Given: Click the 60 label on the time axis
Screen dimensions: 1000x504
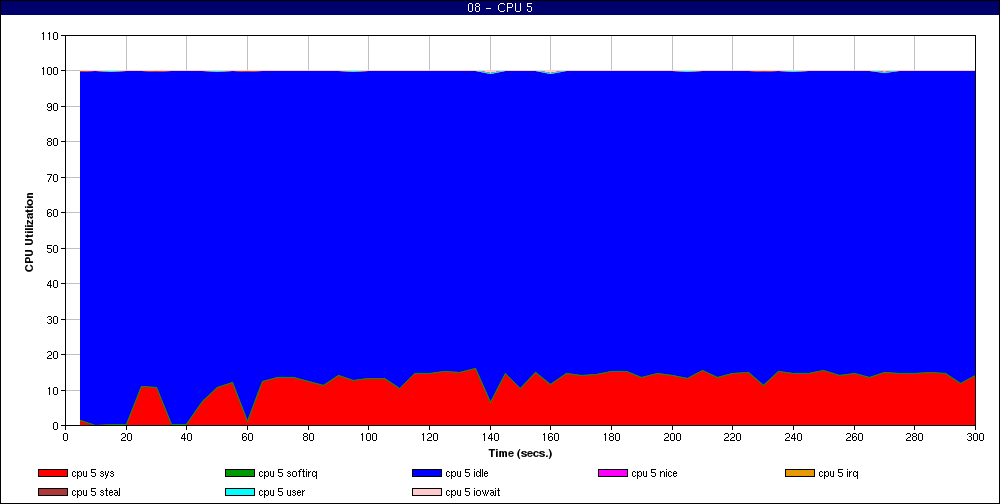Looking at the screenshot, I should point(247,437).
